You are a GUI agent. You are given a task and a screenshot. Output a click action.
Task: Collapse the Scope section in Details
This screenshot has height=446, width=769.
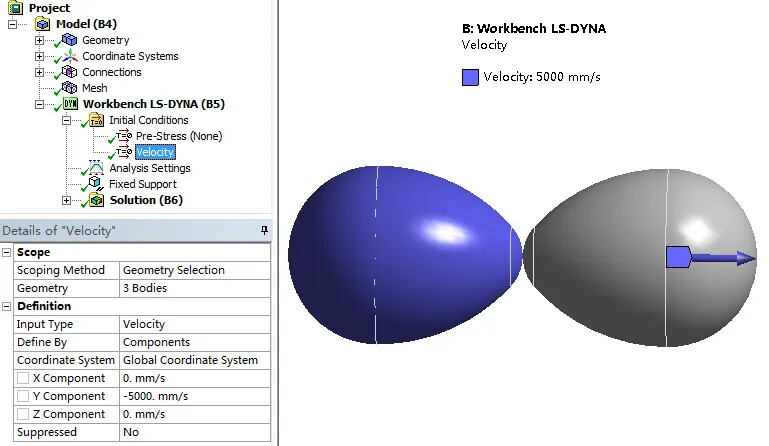7,253
